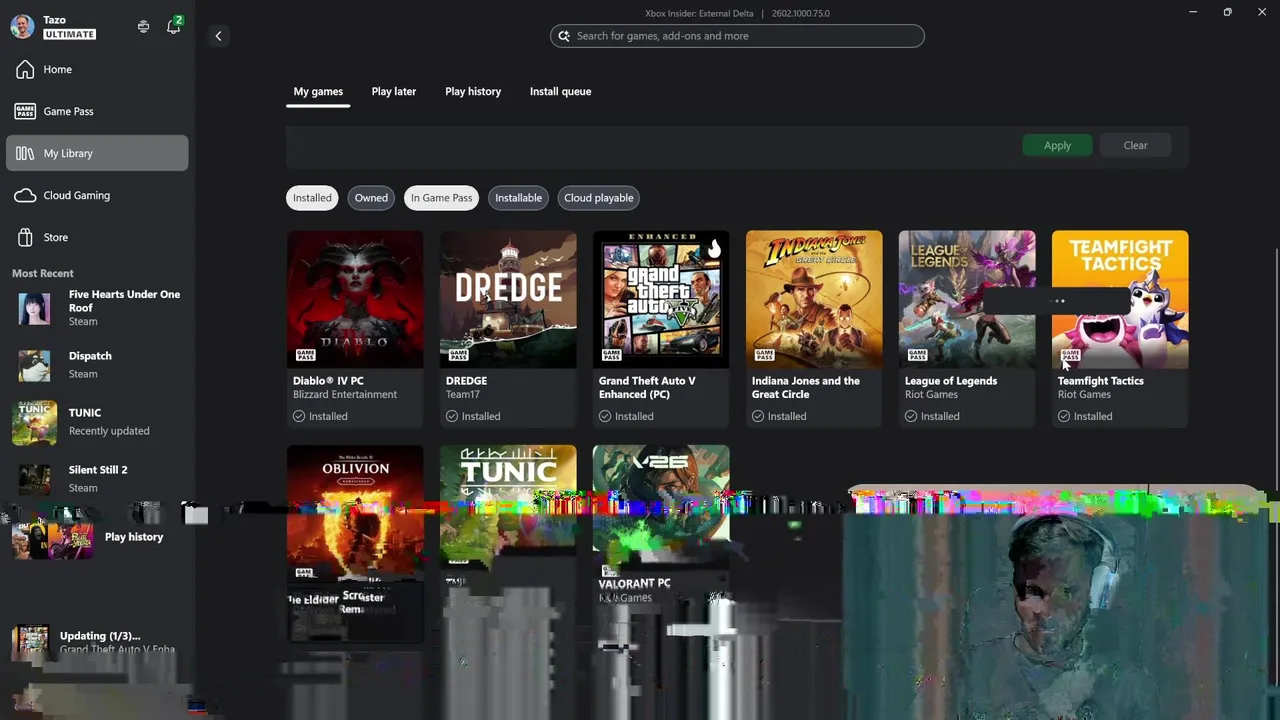Open Five Hearts Under One Roof recent
This screenshot has width=1280, height=720.
point(97,308)
